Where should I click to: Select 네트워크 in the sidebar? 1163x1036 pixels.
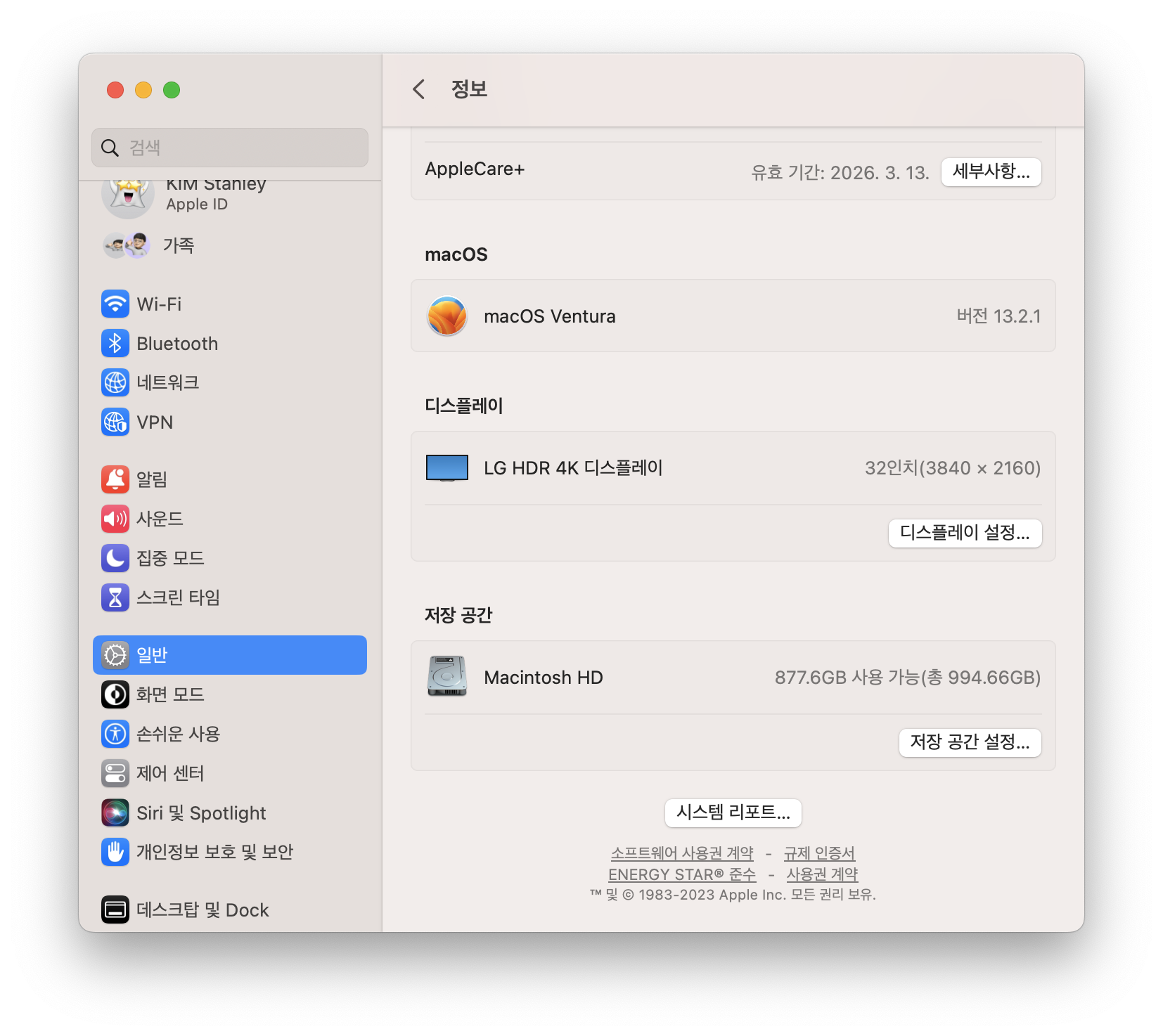click(x=230, y=382)
